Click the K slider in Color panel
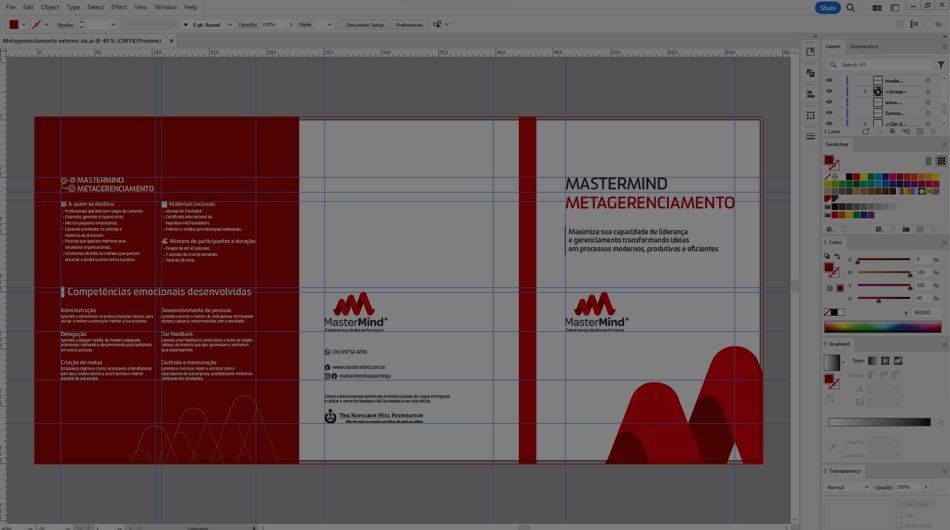This screenshot has width=950, height=530. [x=883, y=299]
